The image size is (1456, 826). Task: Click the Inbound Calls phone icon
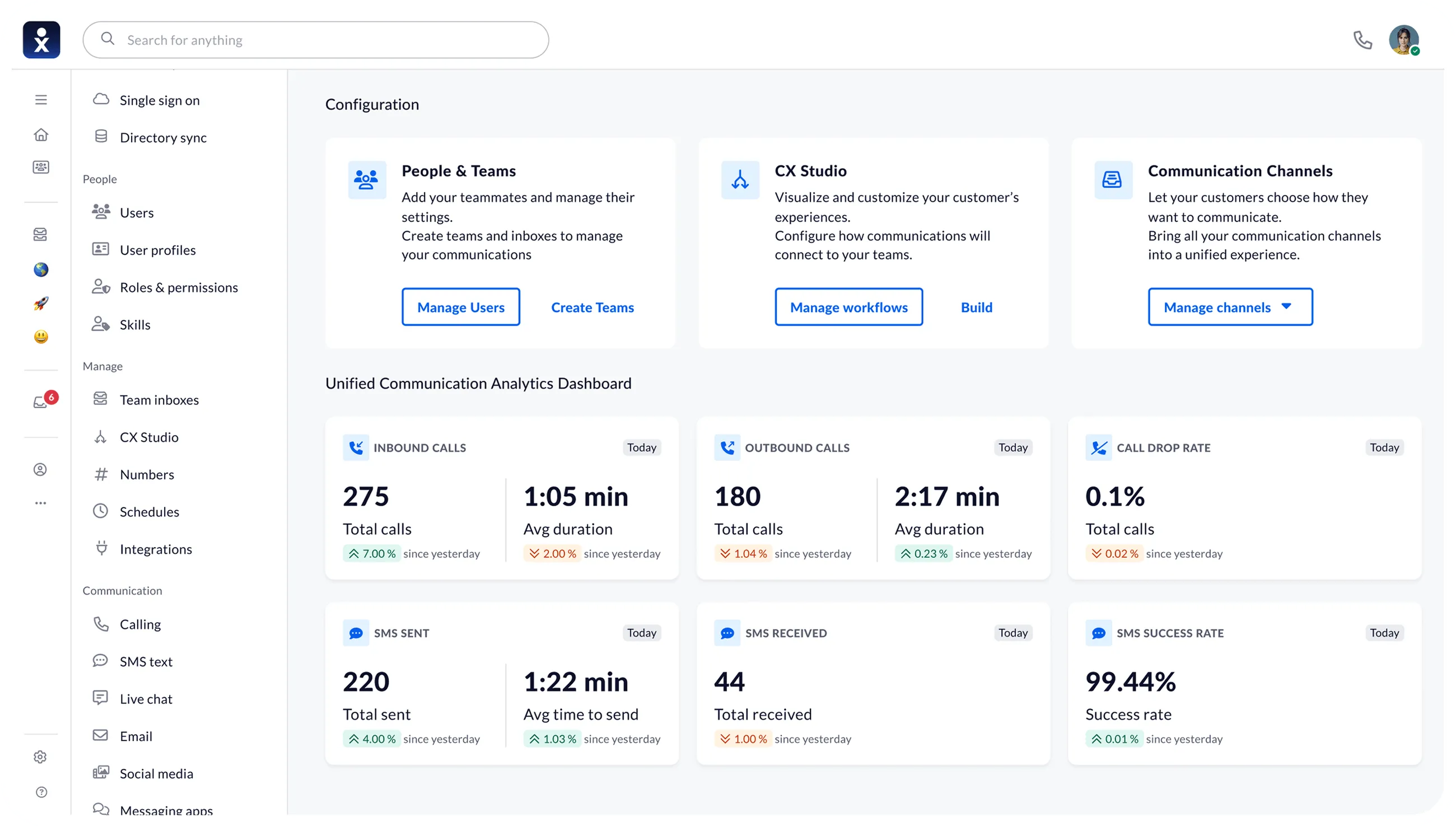coord(356,447)
